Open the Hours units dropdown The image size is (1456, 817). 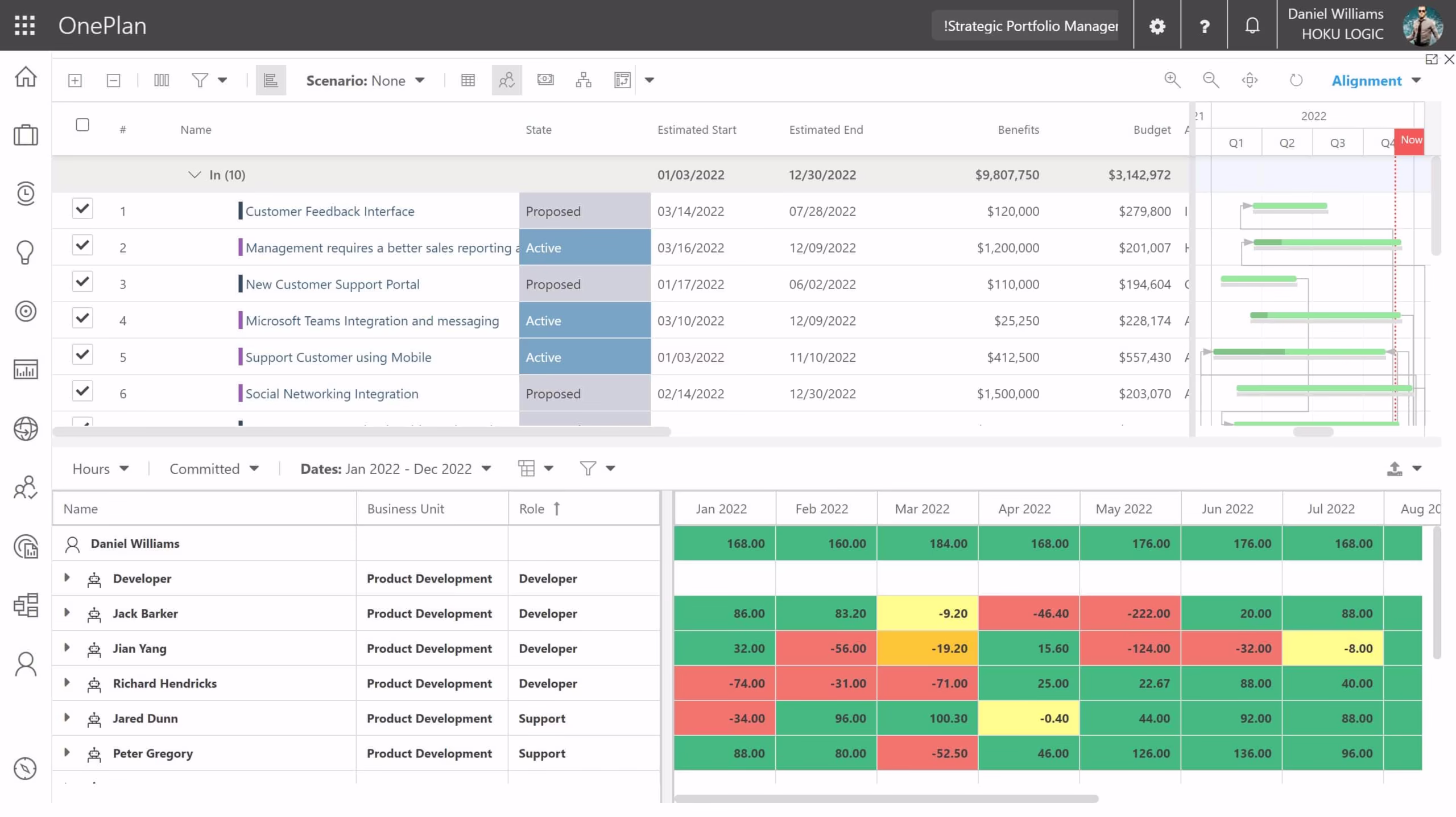[101, 469]
